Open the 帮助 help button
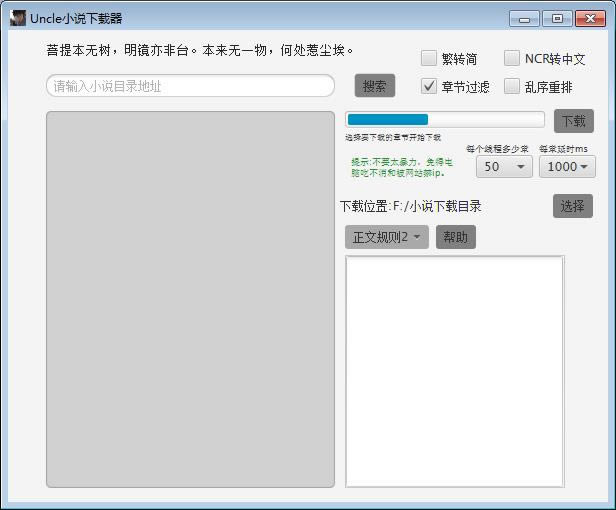 coord(455,237)
